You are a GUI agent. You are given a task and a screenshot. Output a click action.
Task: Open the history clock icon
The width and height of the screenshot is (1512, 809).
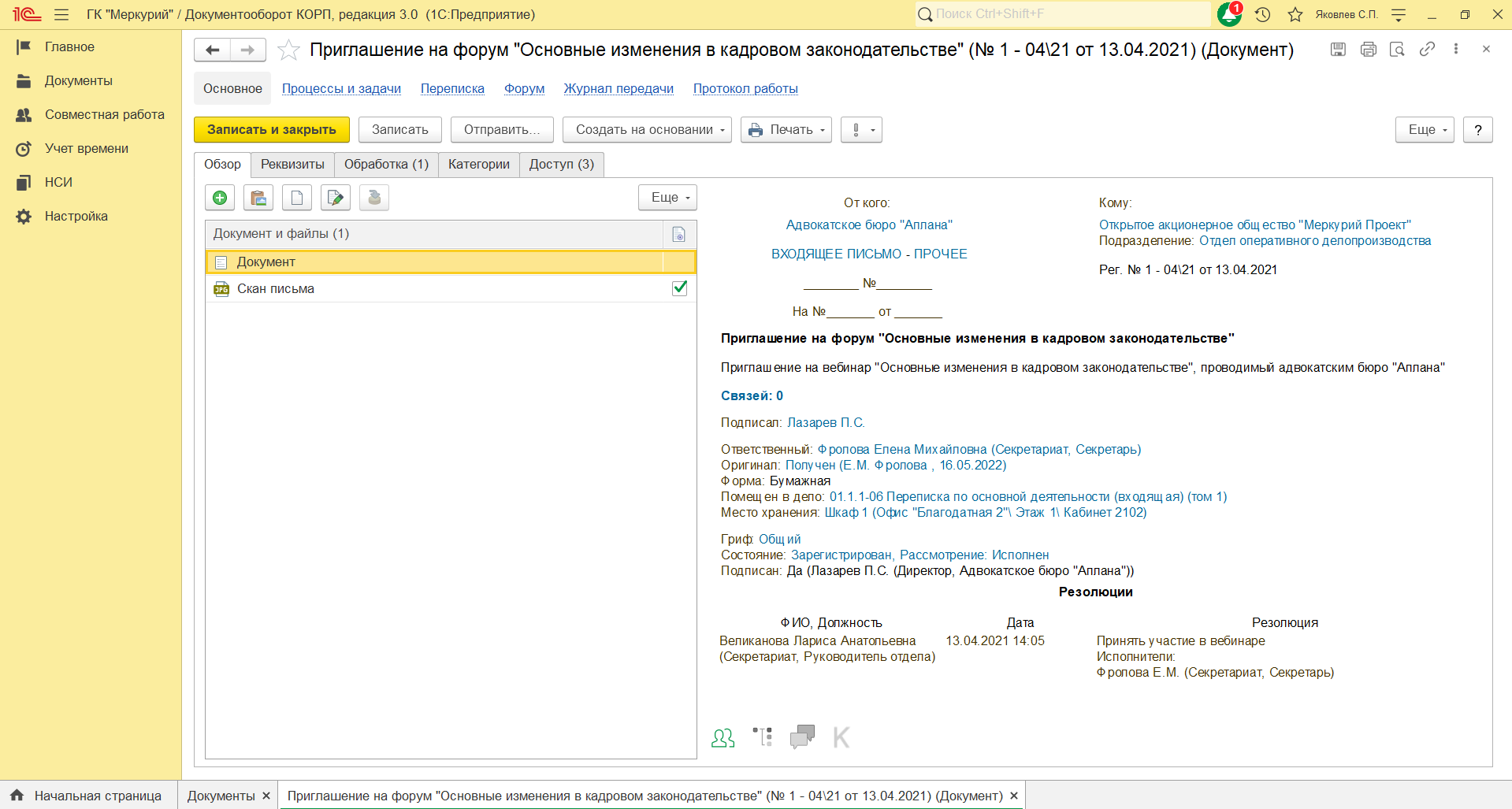pyautogui.click(x=1262, y=14)
